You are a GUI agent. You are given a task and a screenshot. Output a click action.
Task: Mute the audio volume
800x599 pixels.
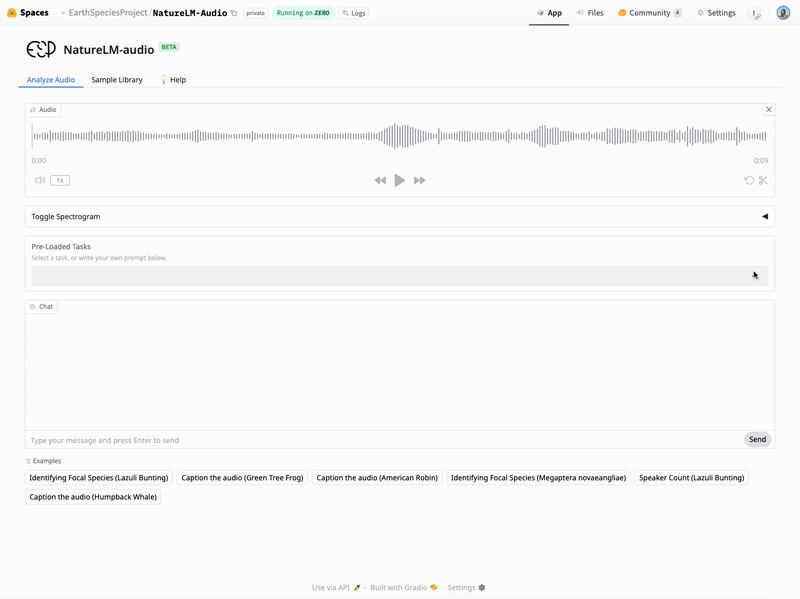38,180
